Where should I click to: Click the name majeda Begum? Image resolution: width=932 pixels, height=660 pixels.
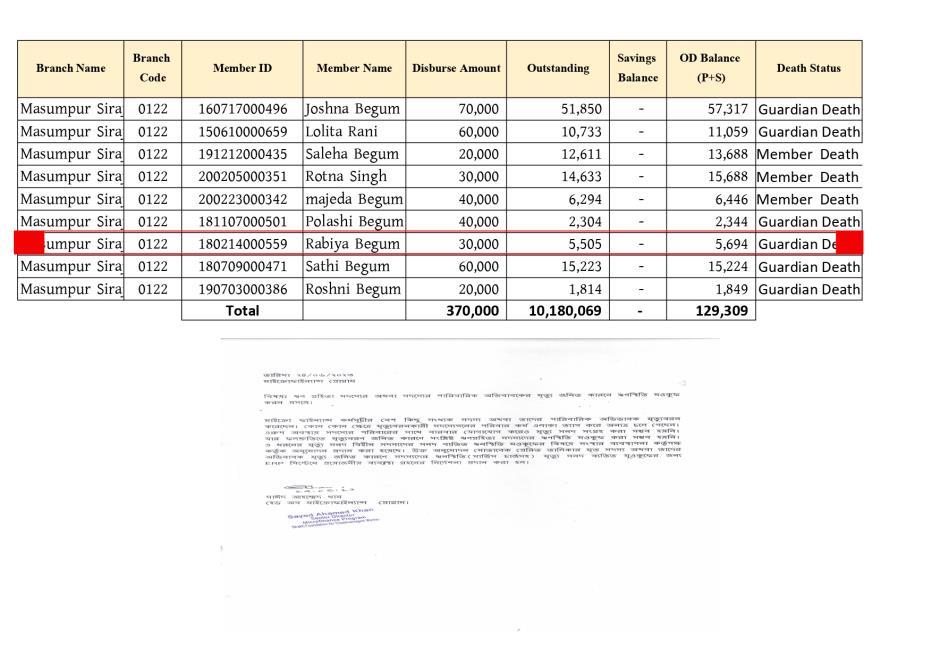point(354,199)
